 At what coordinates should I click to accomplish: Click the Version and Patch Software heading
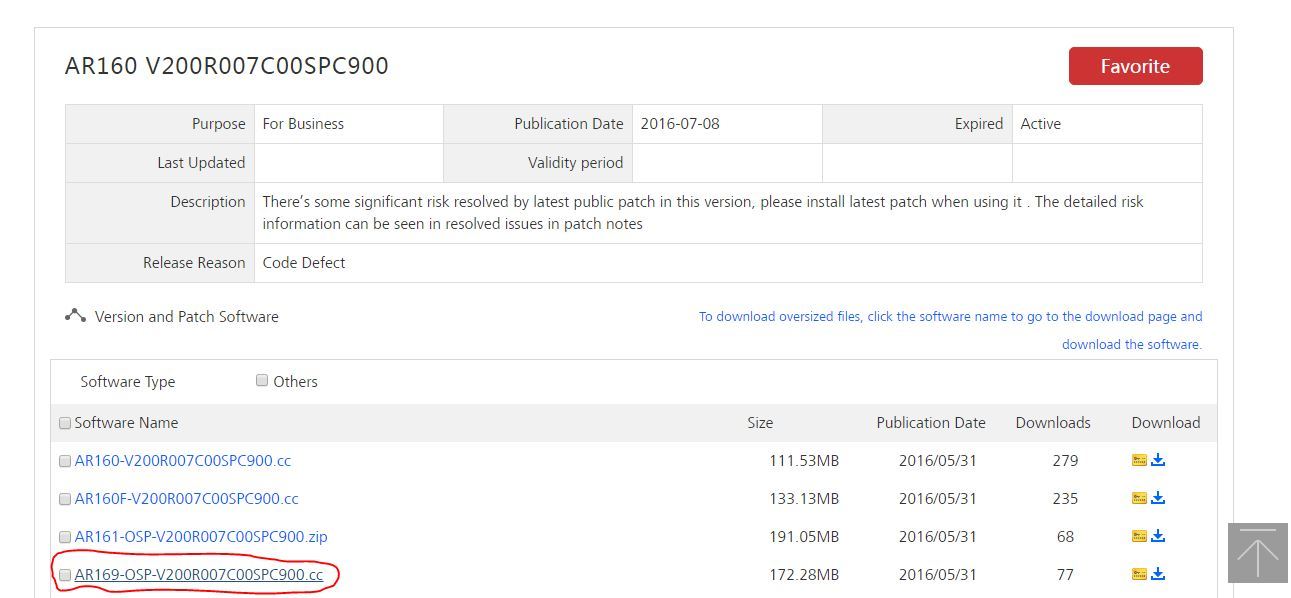click(187, 317)
